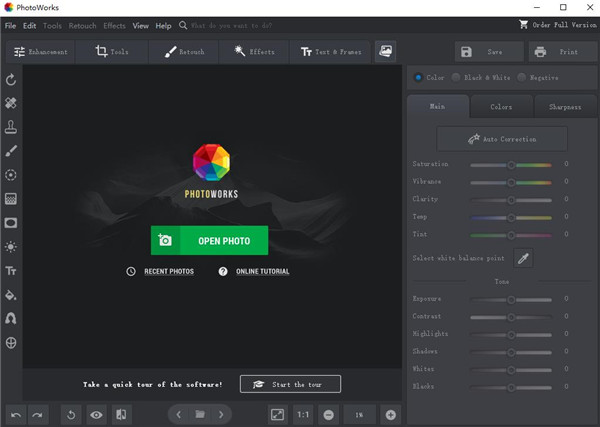The image size is (600, 427).
Task: Open the vignette tool in sidebar
Action: 11,223
